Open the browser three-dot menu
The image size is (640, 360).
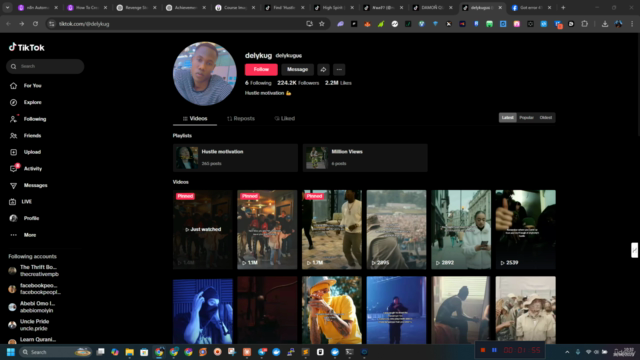(632, 24)
